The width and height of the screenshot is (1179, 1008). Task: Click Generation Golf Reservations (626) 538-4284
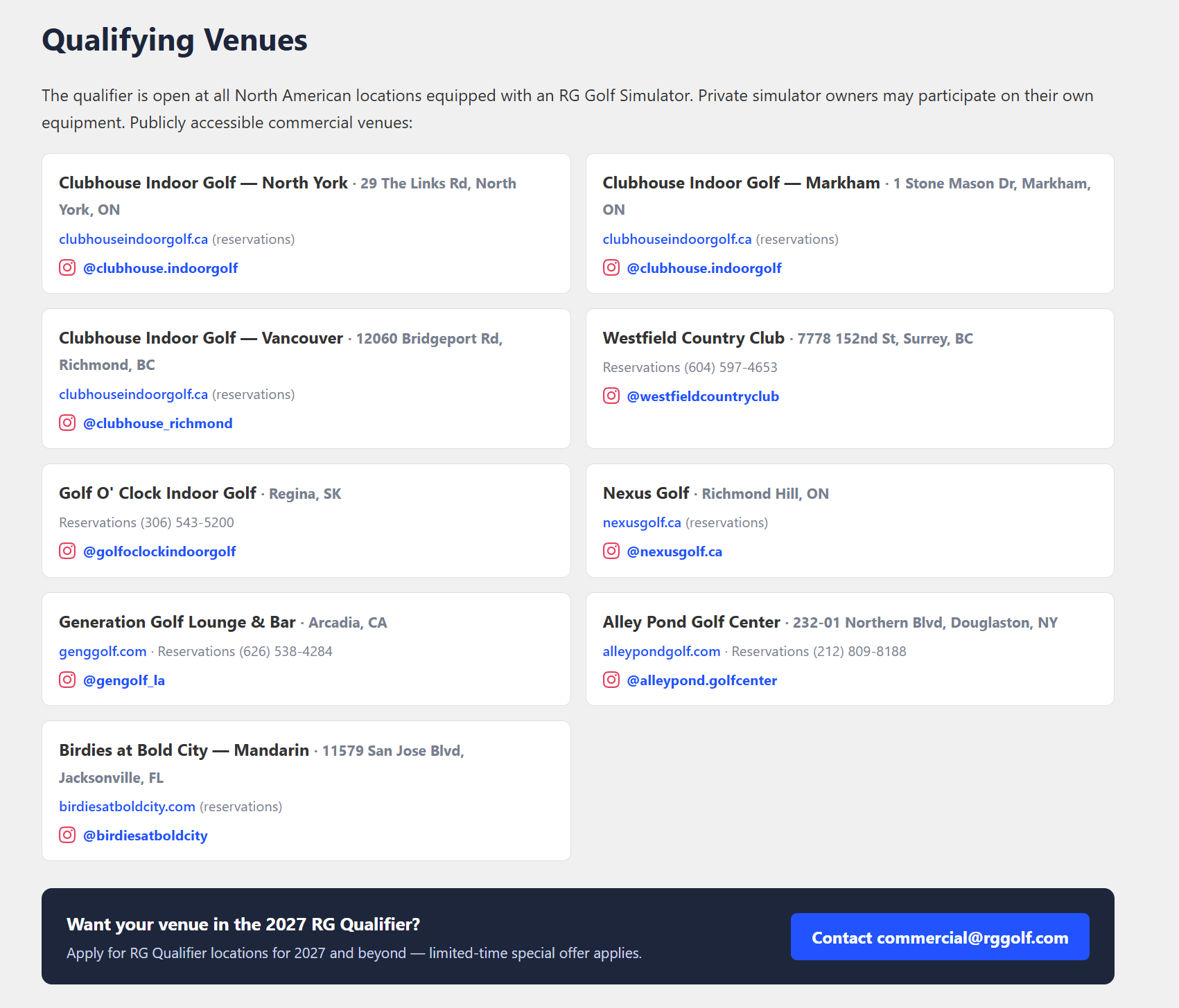(245, 651)
